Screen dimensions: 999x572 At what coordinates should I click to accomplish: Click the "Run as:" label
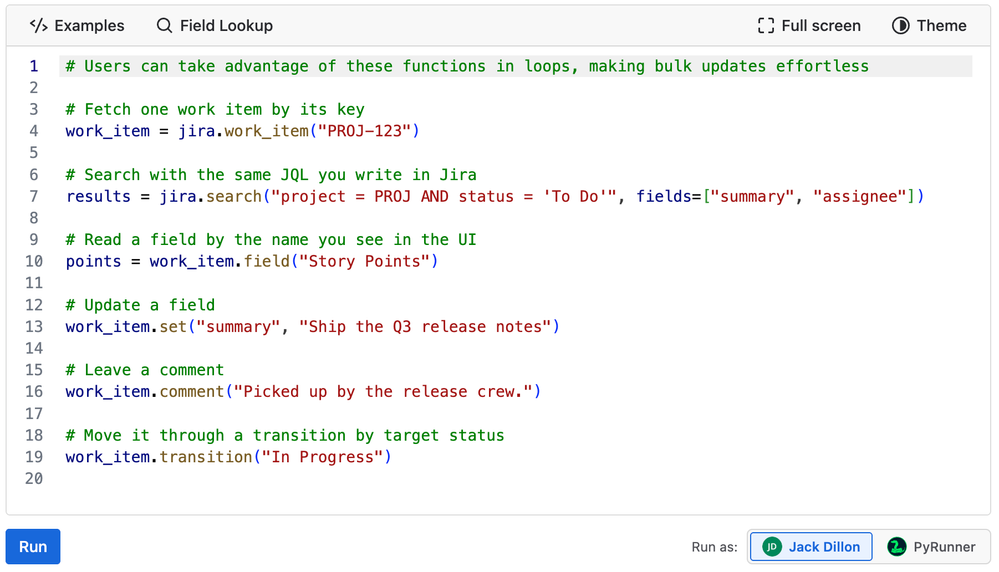[715, 547]
